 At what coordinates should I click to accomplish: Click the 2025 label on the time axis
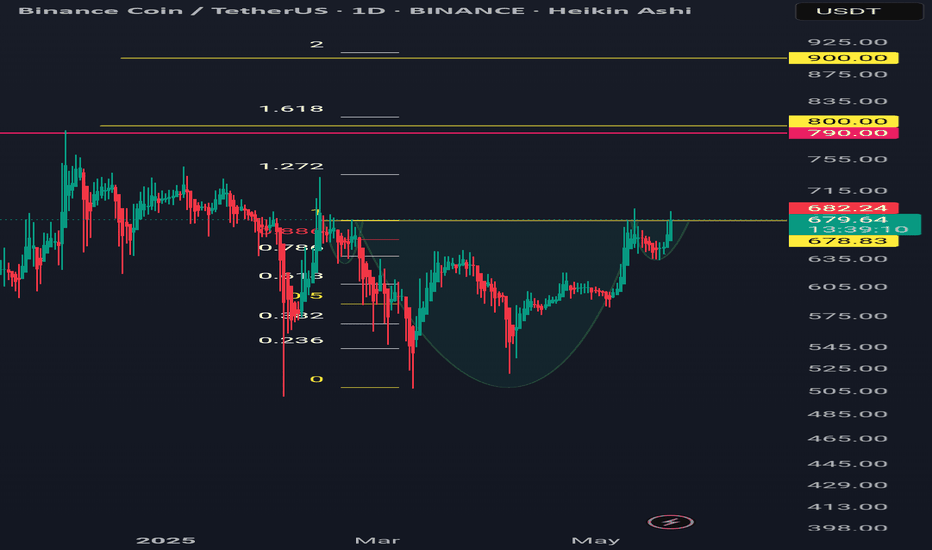pos(166,540)
